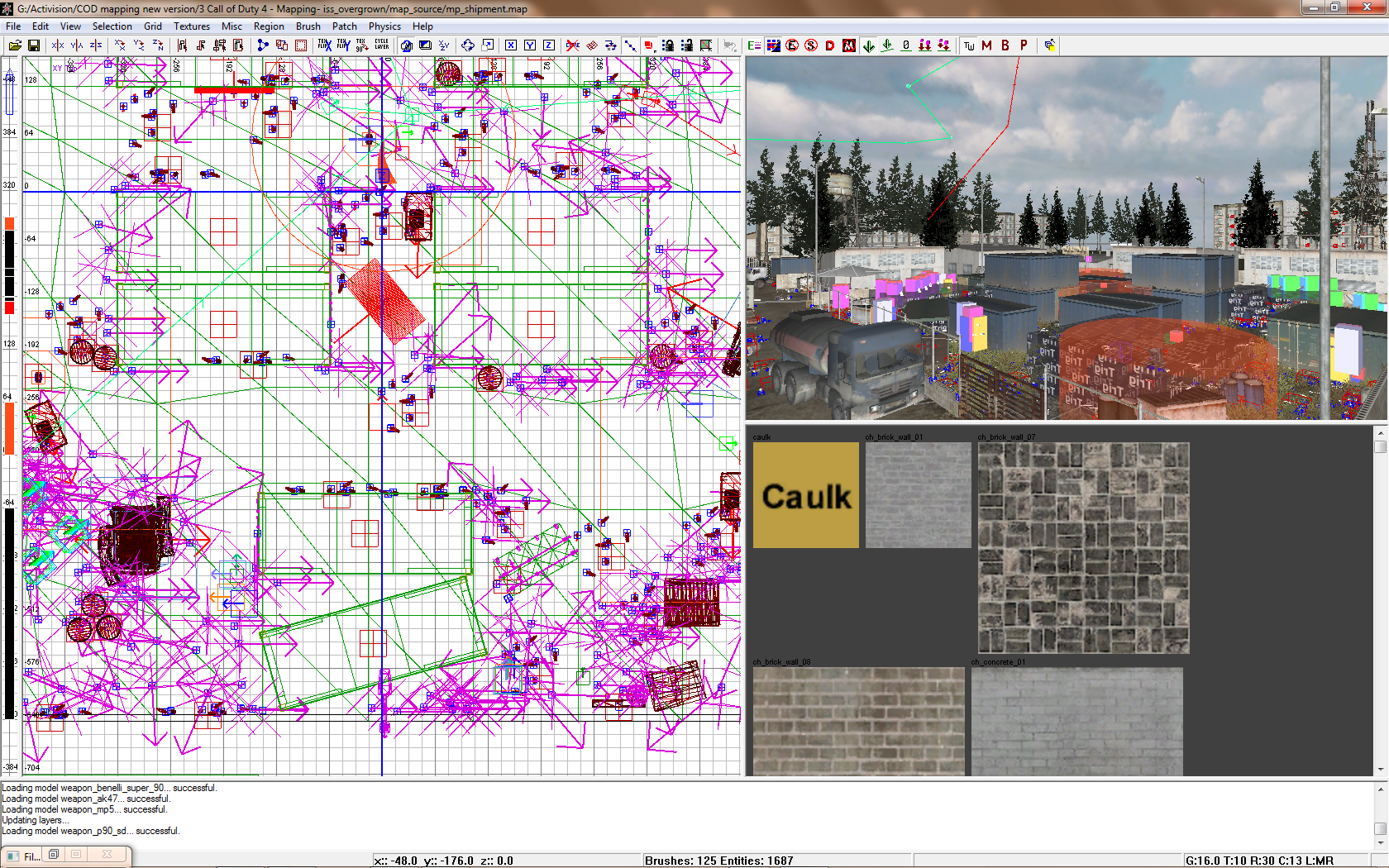Screen dimensions: 1389x868
Task: Toggle the crossed-out E filter
Action: [792, 45]
